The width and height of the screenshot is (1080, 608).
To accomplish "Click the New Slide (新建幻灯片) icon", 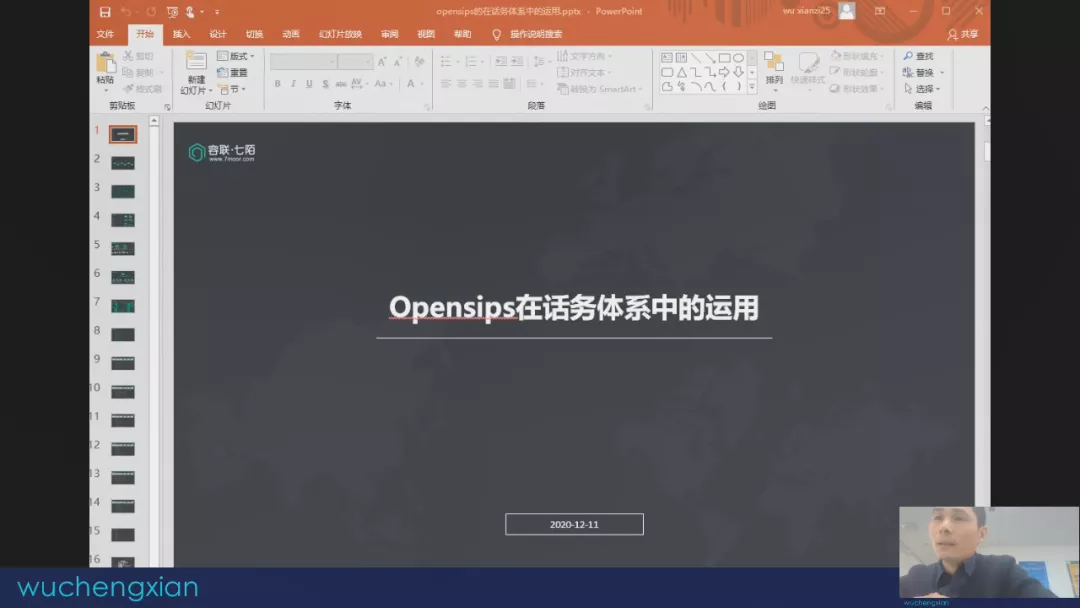I will [x=196, y=62].
